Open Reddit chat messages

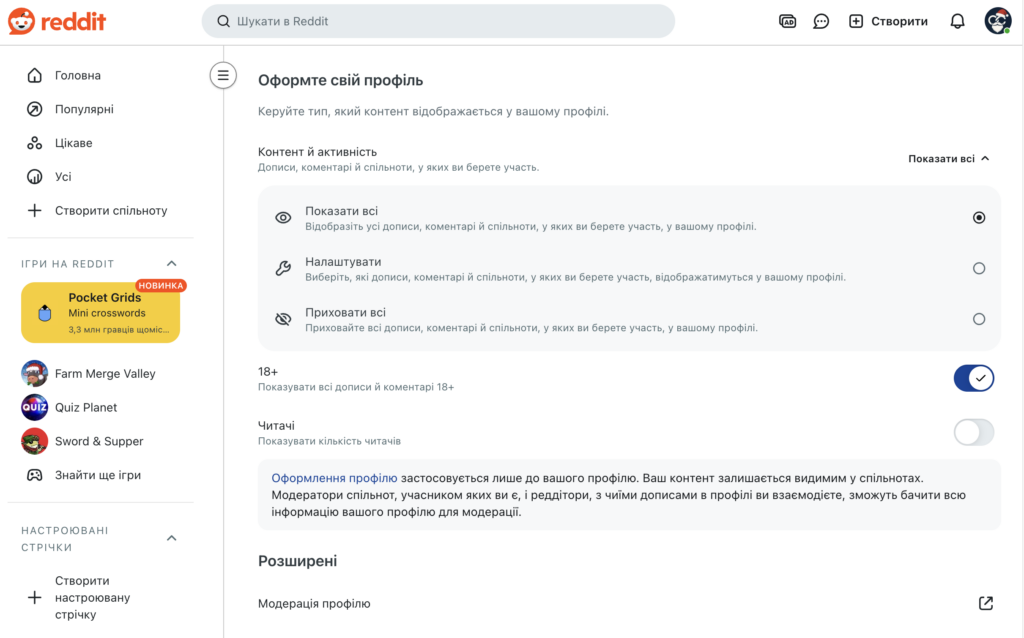(x=821, y=20)
